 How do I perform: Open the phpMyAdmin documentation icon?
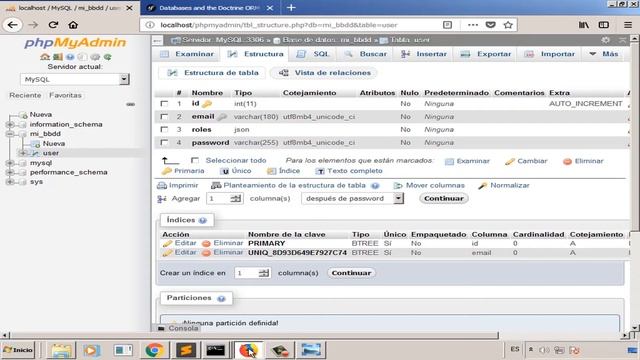(70, 57)
